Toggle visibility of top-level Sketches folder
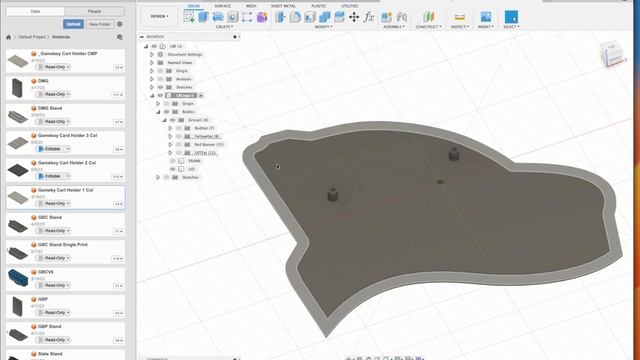This screenshot has width=640, height=360. click(160, 87)
